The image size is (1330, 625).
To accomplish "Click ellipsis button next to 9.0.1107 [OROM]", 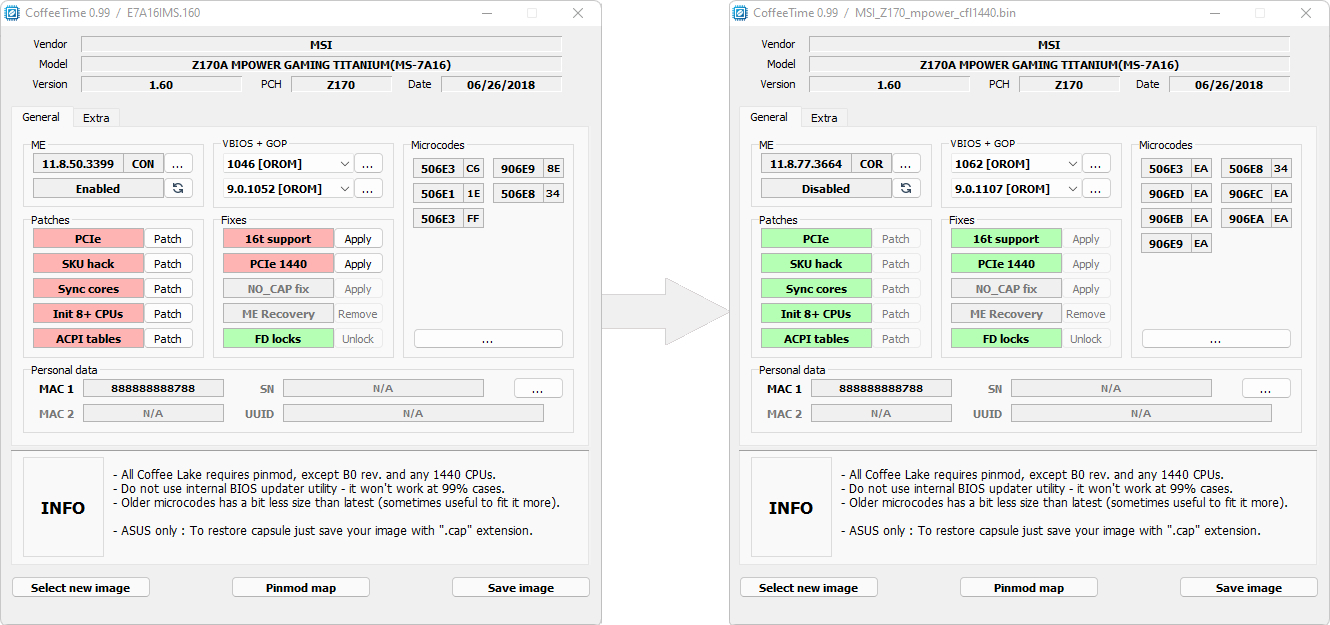I will tap(1096, 188).
